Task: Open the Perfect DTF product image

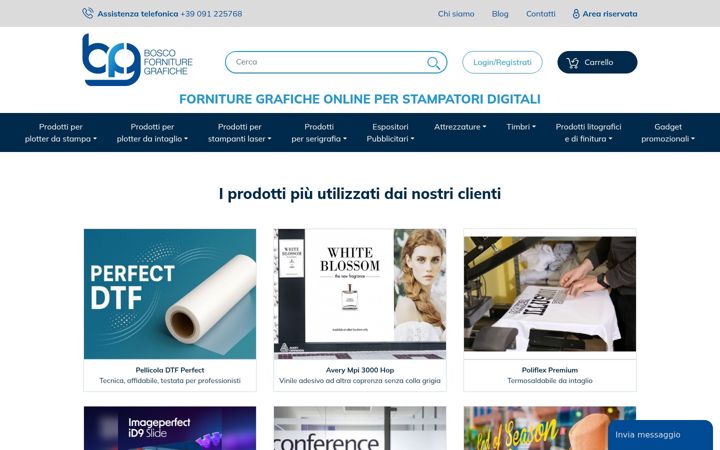Action: coord(170,294)
